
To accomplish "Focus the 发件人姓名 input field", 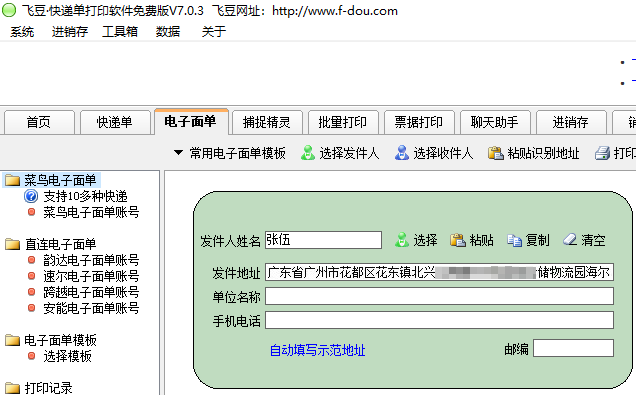I will 323,240.
